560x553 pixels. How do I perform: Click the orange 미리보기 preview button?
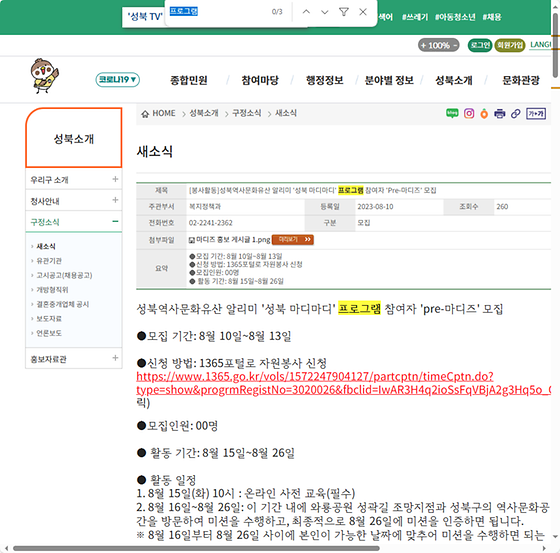pos(292,239)
